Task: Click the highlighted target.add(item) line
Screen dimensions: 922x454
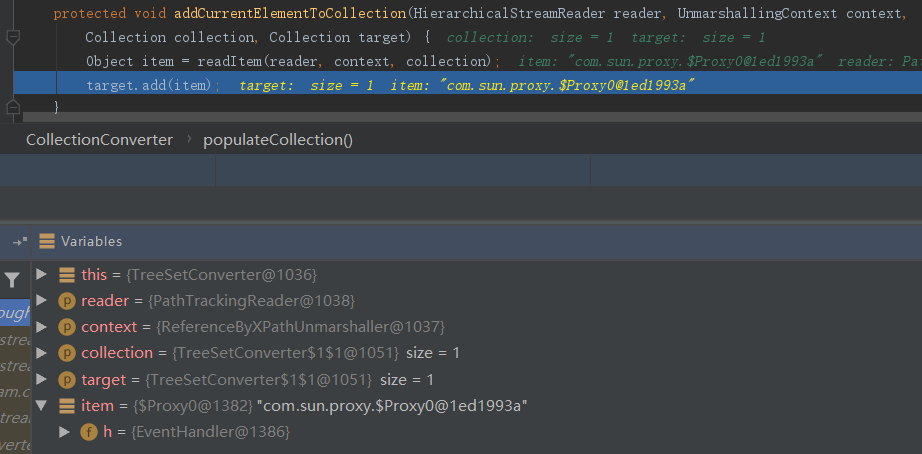Action: click(x=152, y=86)
